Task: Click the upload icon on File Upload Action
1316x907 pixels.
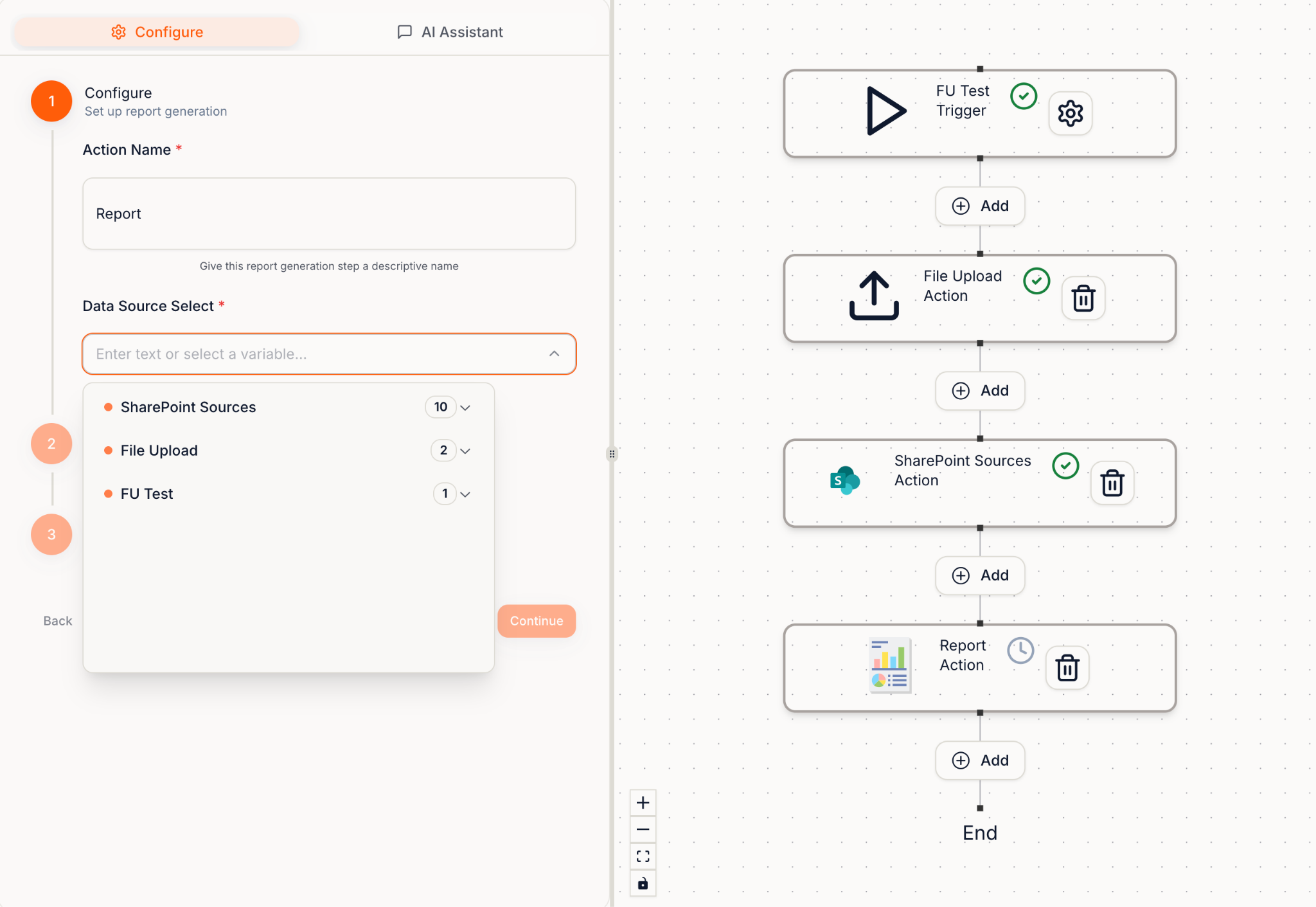Action: [873, 296]
